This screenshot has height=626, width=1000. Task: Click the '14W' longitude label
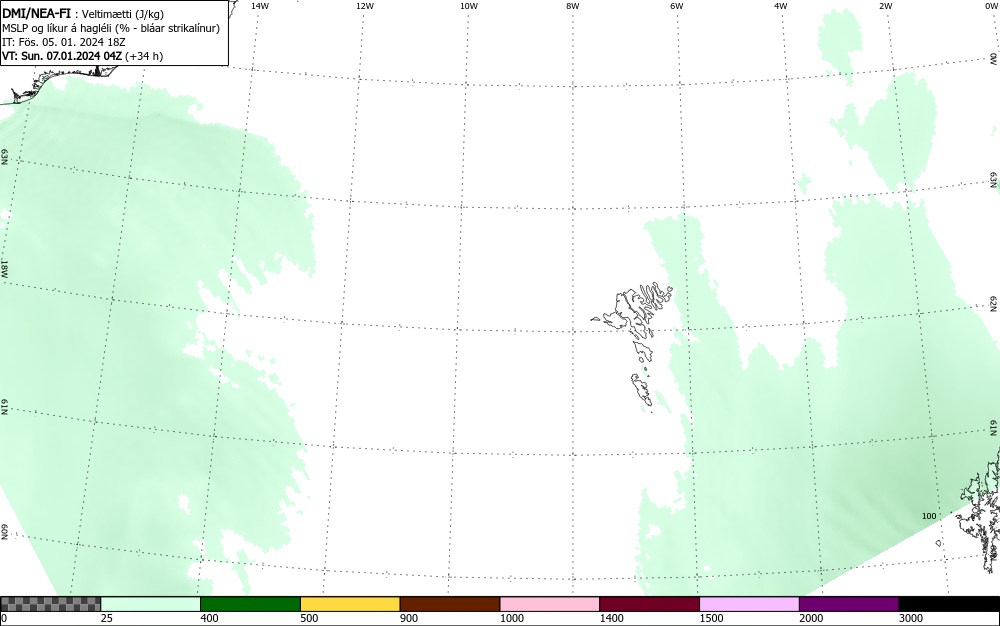[x=260, y=6]
